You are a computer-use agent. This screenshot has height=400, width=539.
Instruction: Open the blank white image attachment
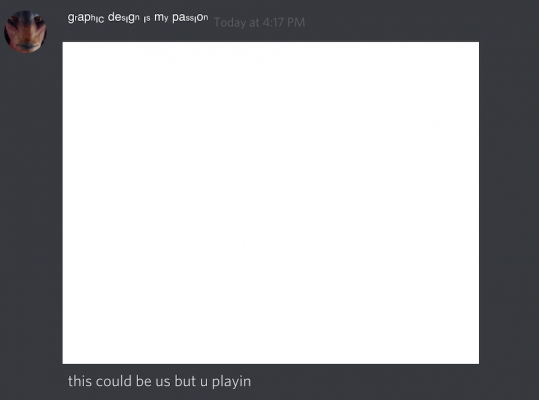pos(271,203)
